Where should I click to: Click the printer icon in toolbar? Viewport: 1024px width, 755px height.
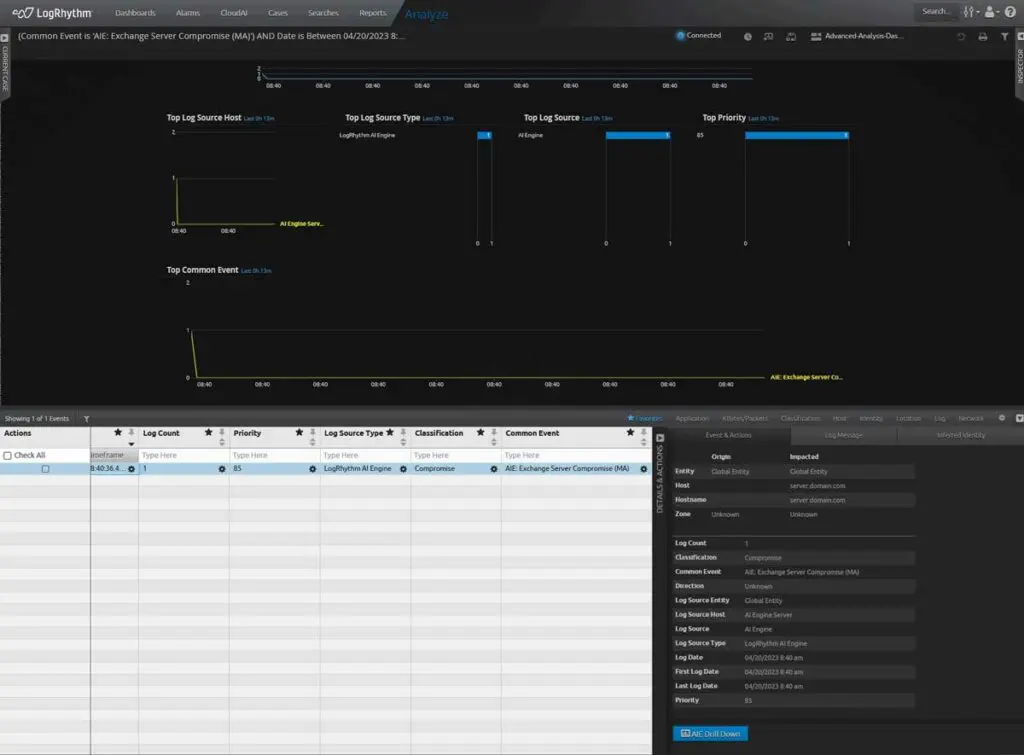[x=982, y=36]
